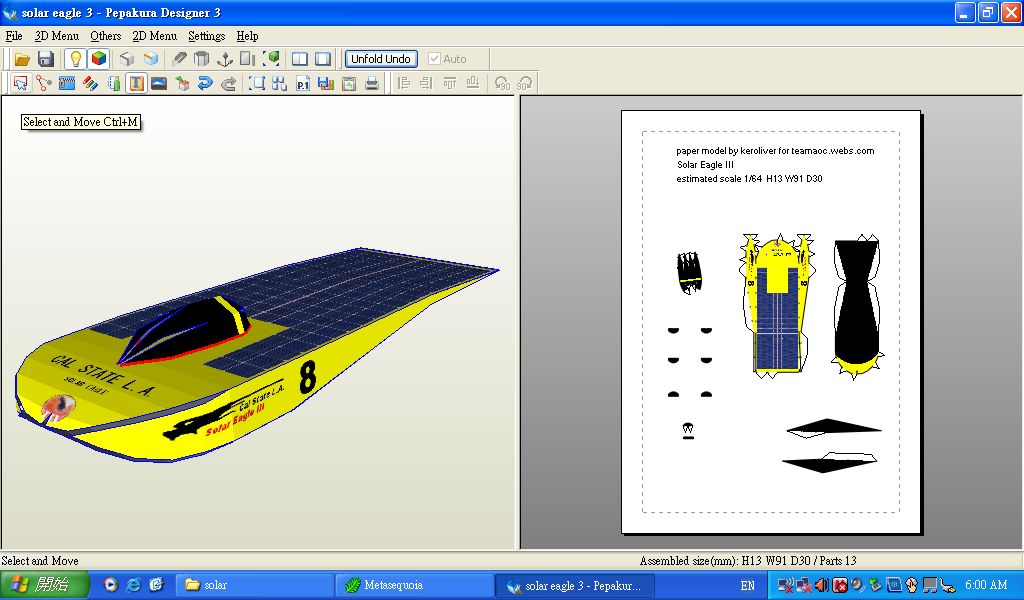Viewport: 1024px width, 600px height.
Task: Click the printer icon in the toolbar
Action: point(372,84)
